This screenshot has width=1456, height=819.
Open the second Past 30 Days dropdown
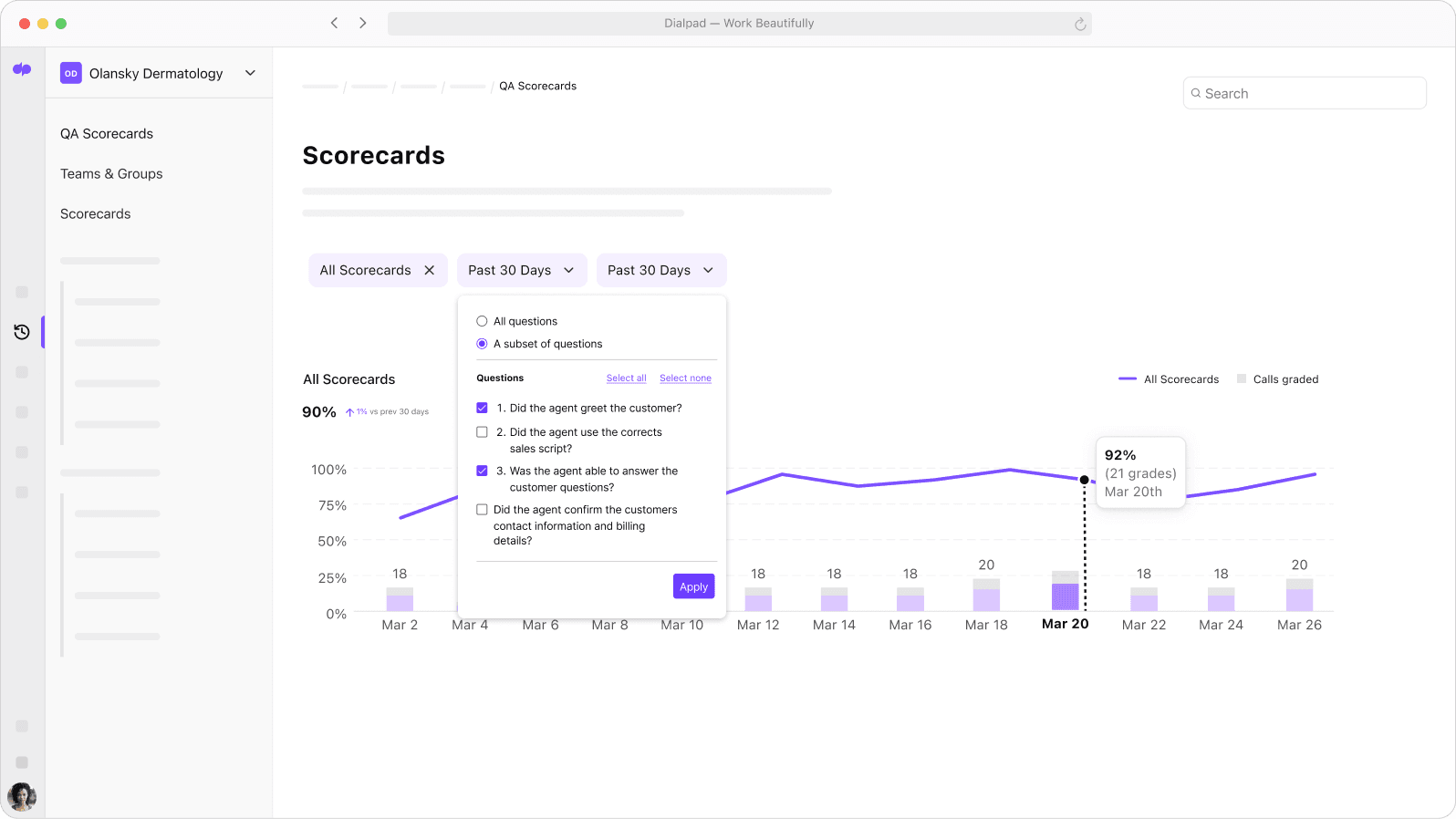[x=660, y=271]
